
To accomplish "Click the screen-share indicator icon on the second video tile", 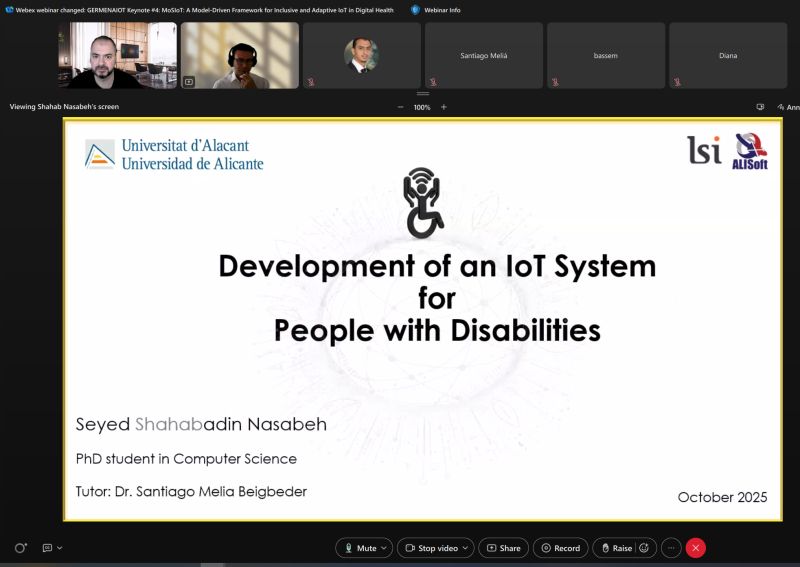I will pos(189,81).
